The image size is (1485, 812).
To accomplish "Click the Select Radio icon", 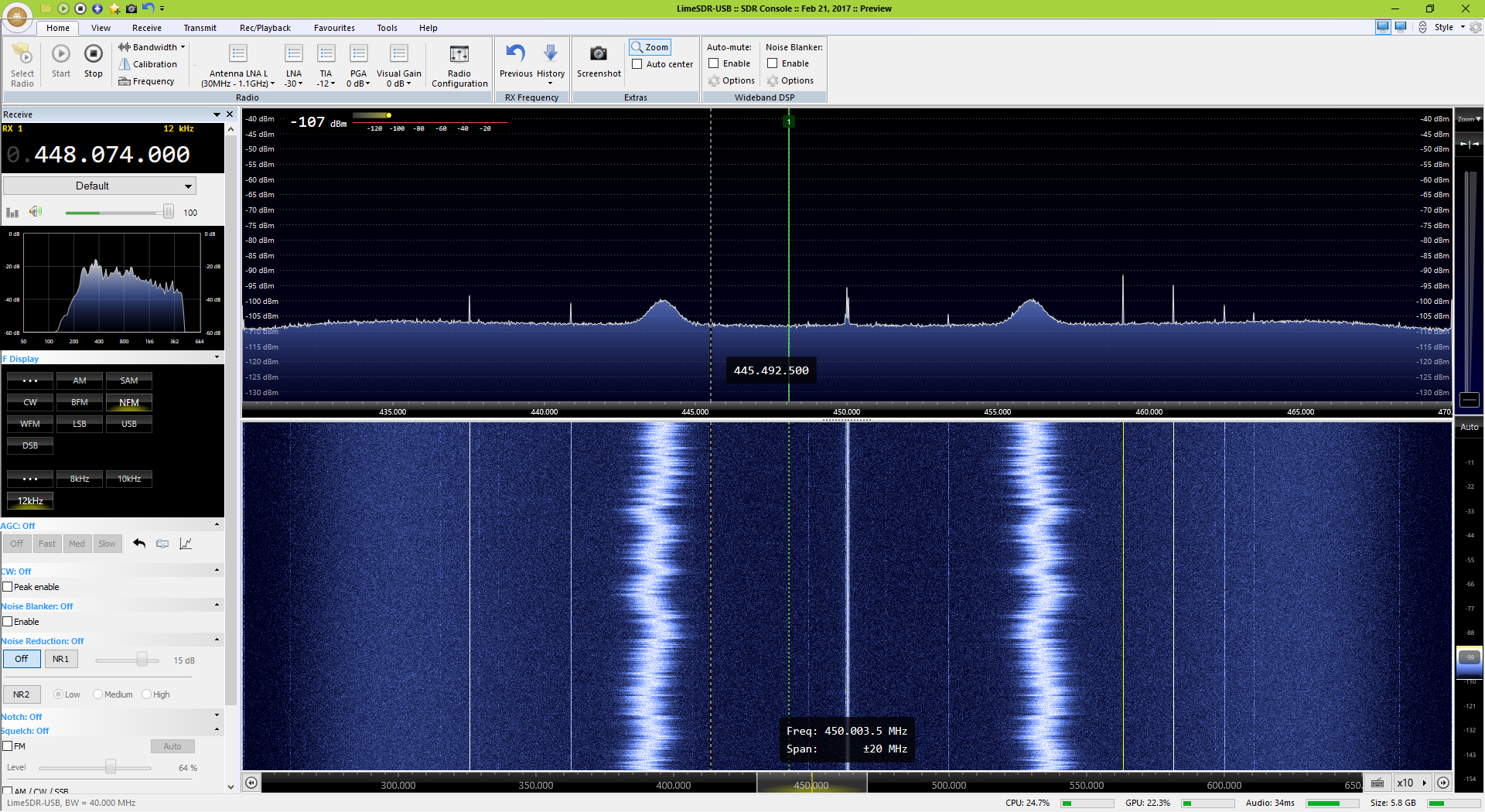I will (22, 54).
